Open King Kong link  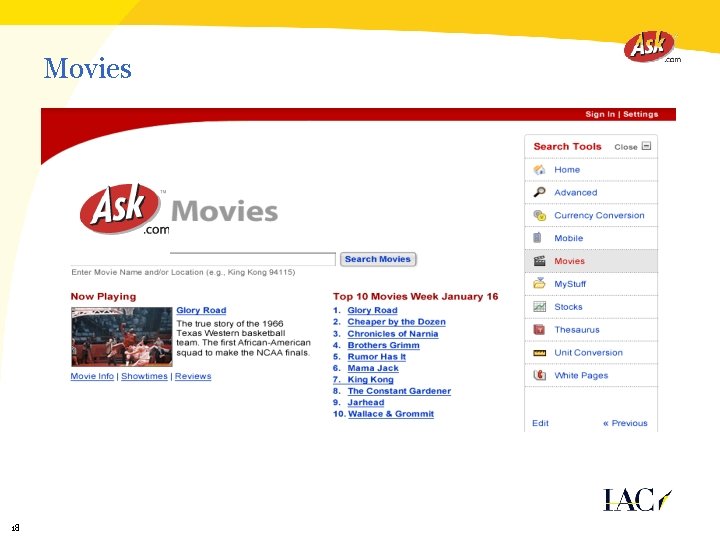(x=371, y=380)
